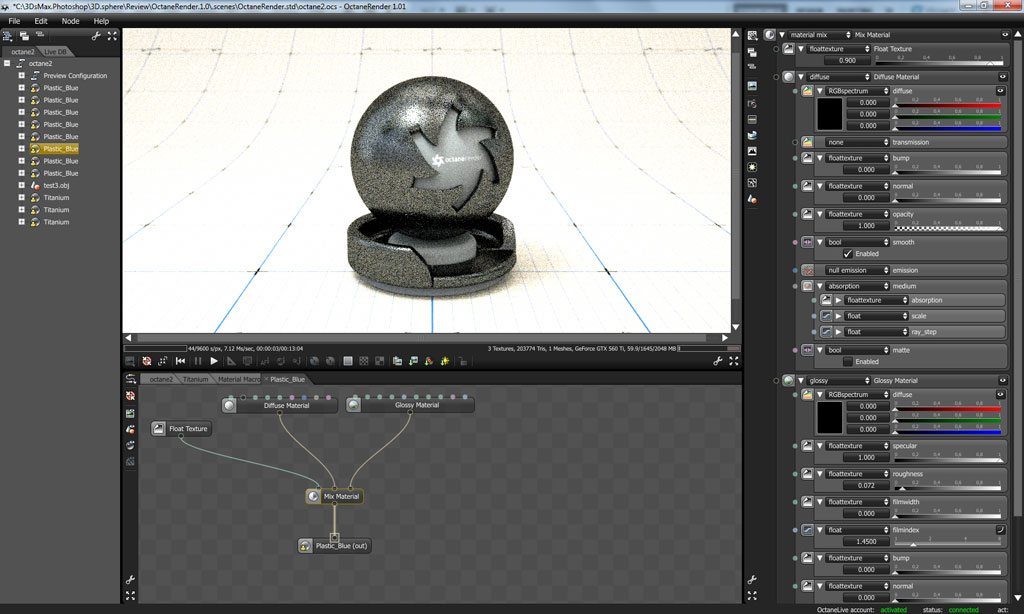Viewport: 1024px width, 614px height.
Task: Switch to the Live DB tab
Action: (56, 52)
